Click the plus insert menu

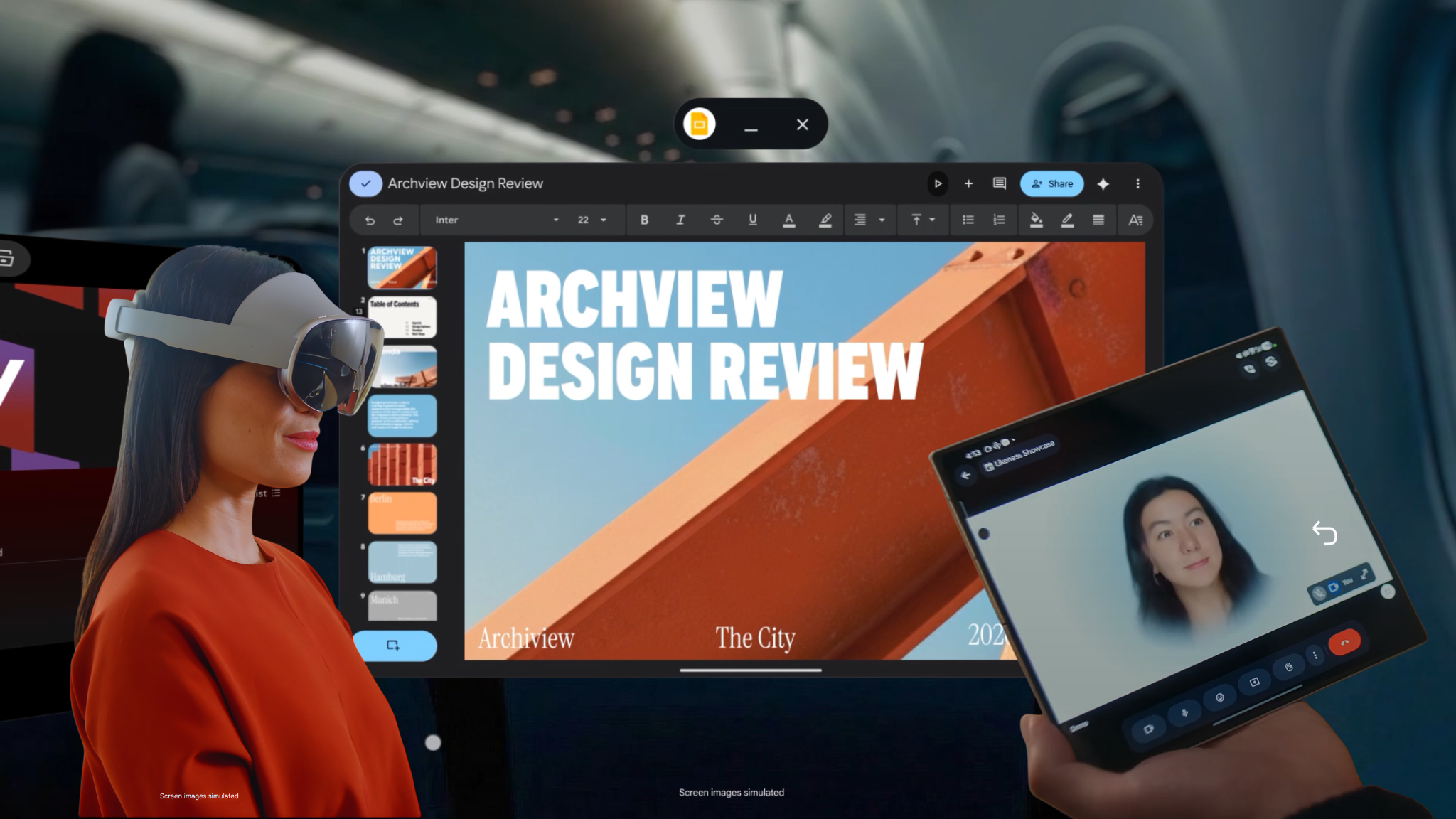click(x=968, y=183)
